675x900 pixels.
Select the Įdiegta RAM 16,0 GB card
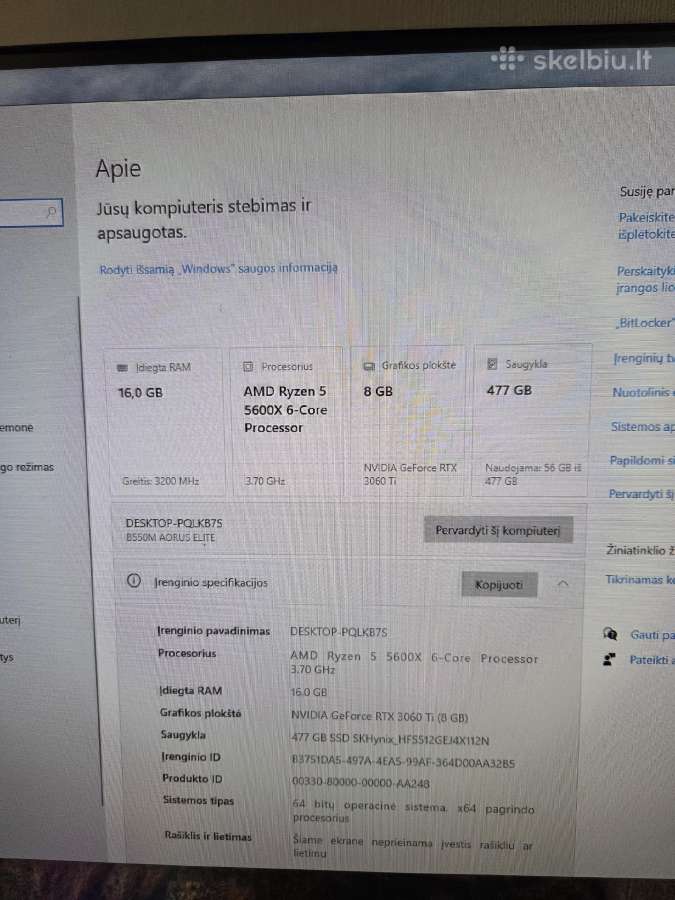(x=165, y=423)
